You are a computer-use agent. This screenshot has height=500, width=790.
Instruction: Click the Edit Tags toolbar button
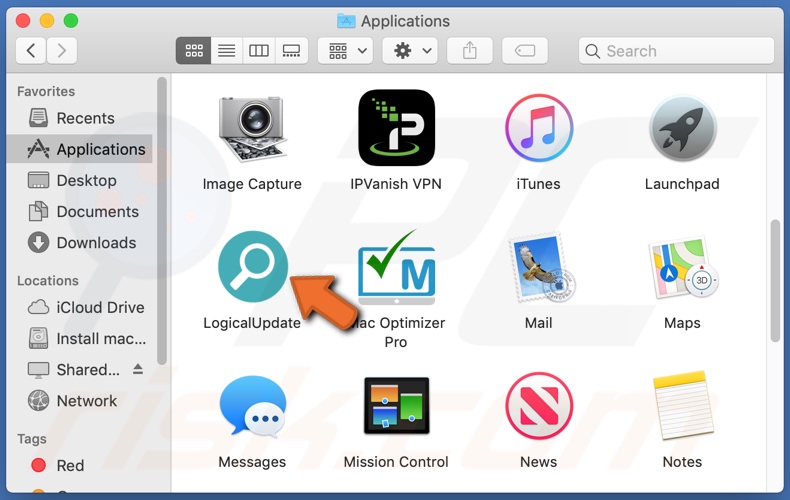point(525,50)
